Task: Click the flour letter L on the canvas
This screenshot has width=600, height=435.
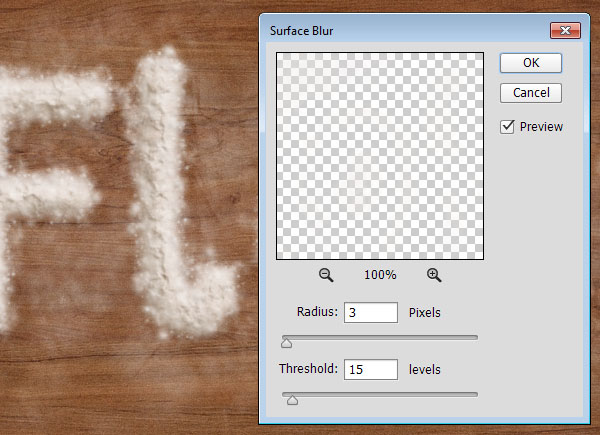Action: [165, 200]
